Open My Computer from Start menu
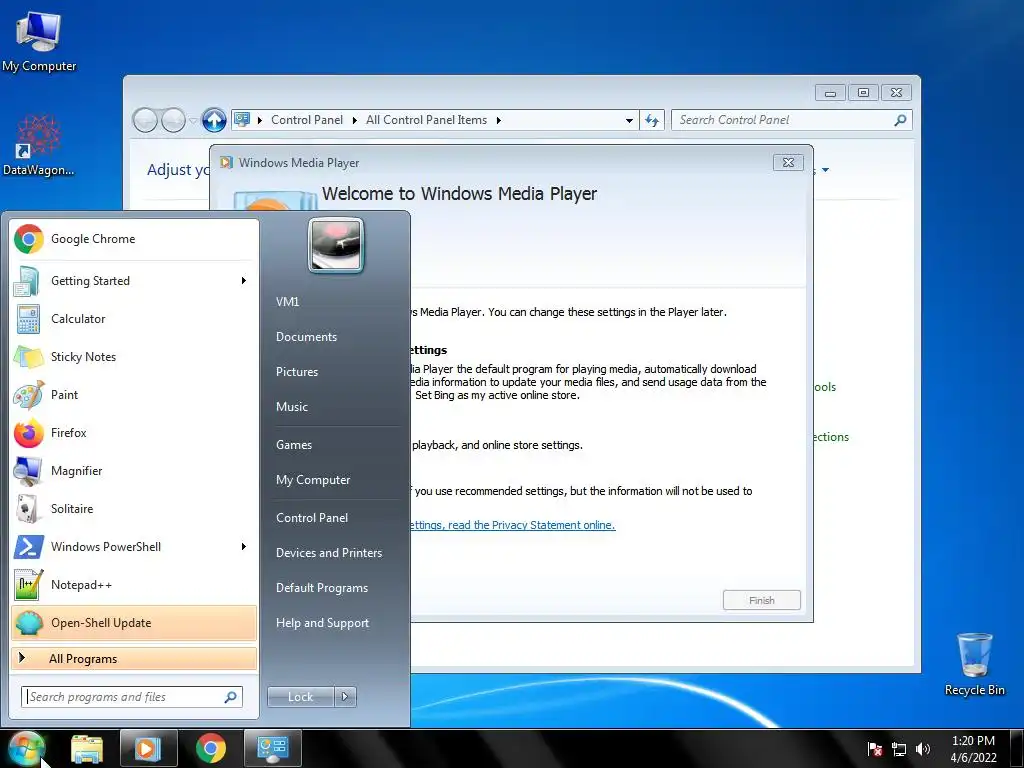Viewport: 1024px width, 768px height. coord(313,480)
